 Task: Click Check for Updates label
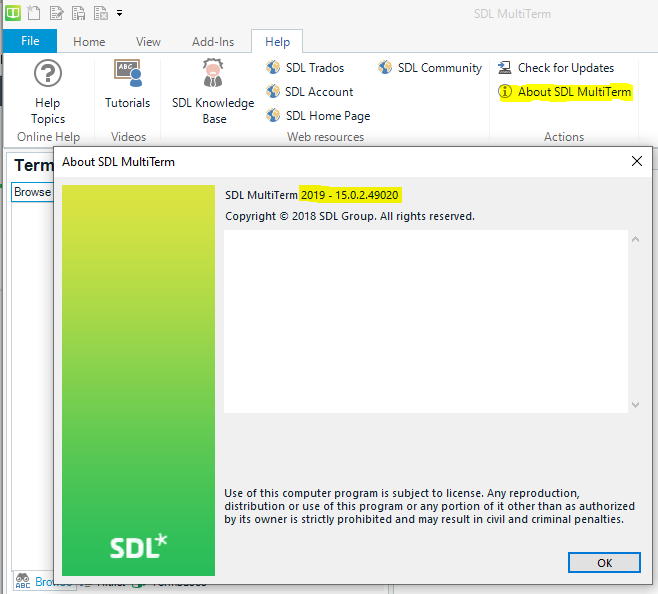(x=566, y=68)
